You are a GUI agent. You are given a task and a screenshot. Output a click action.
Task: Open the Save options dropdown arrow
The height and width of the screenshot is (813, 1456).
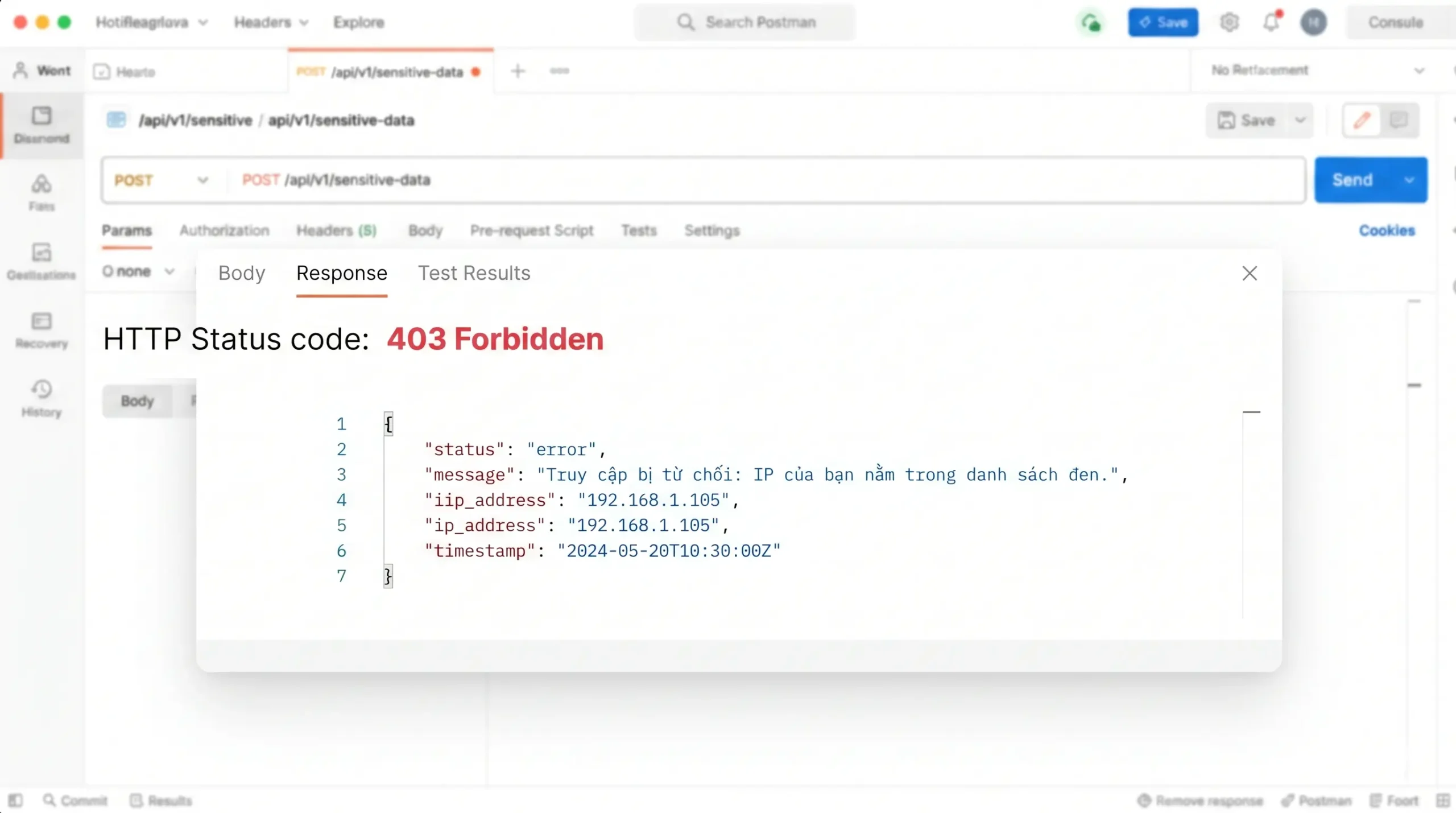(x=1300, y=120)
